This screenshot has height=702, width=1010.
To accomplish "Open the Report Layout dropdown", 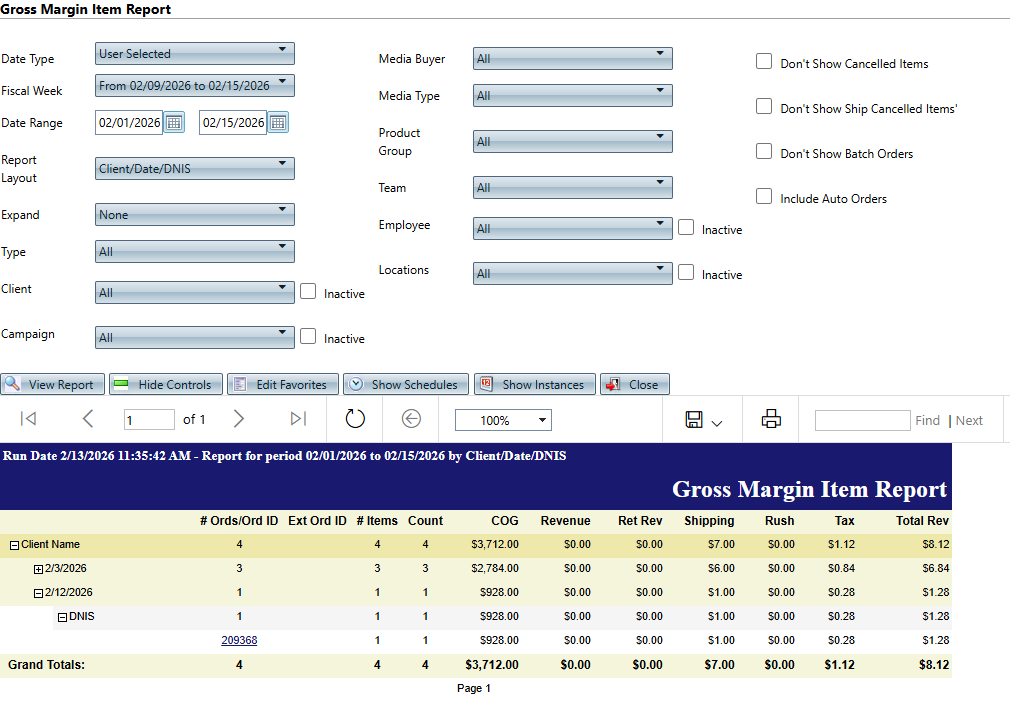I will tap(195, 168).
